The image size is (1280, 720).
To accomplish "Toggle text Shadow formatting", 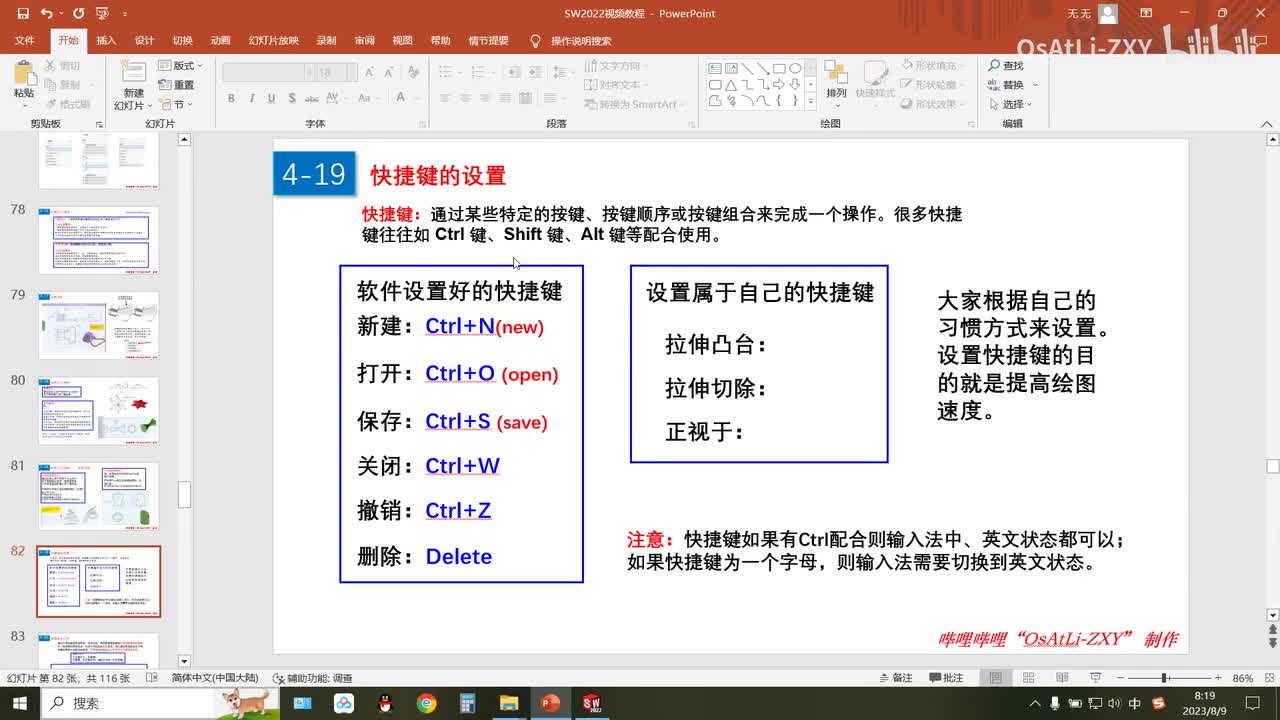I will click(291, 98).
